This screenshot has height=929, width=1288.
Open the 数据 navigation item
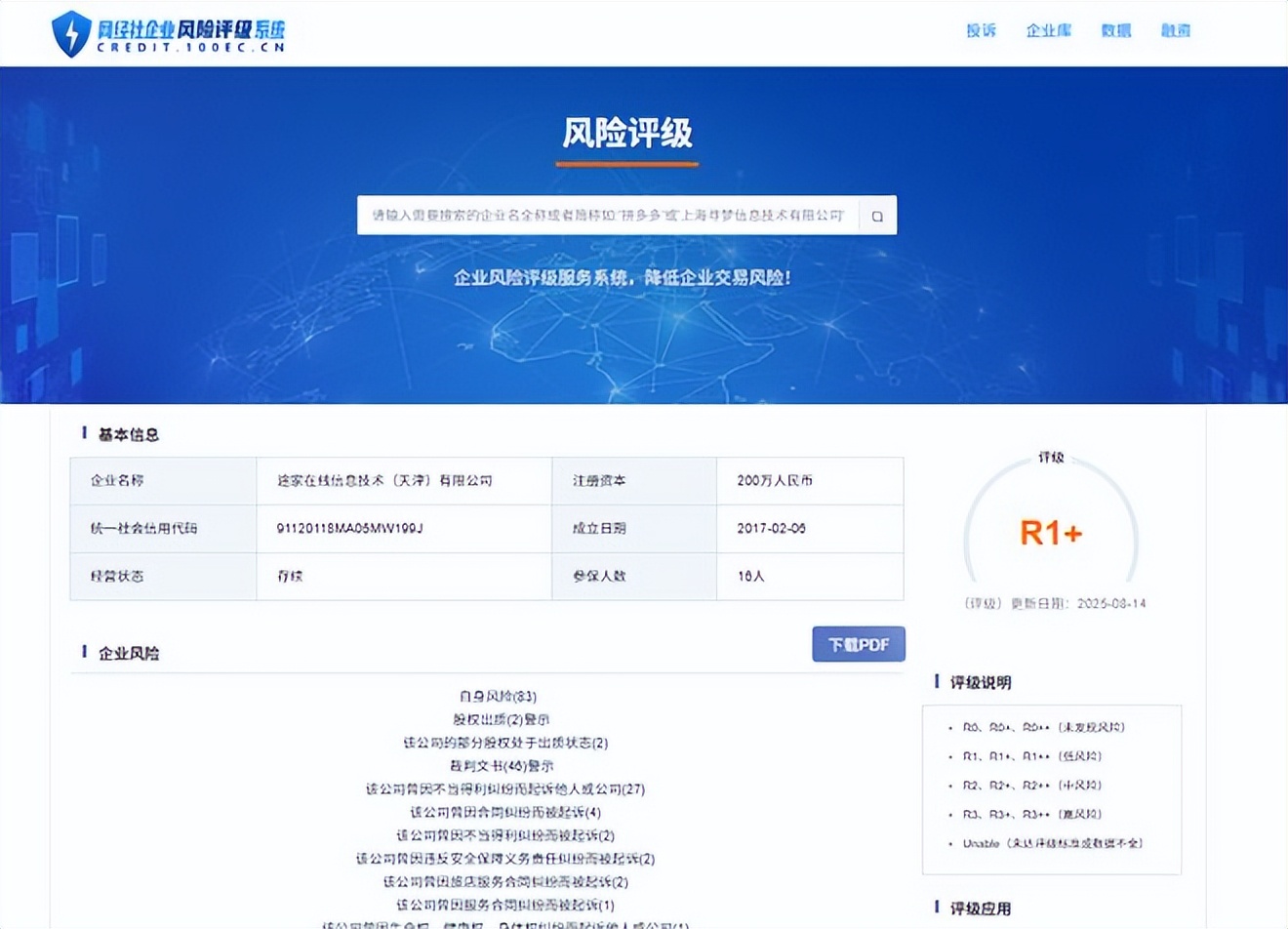coord(1115,30)
